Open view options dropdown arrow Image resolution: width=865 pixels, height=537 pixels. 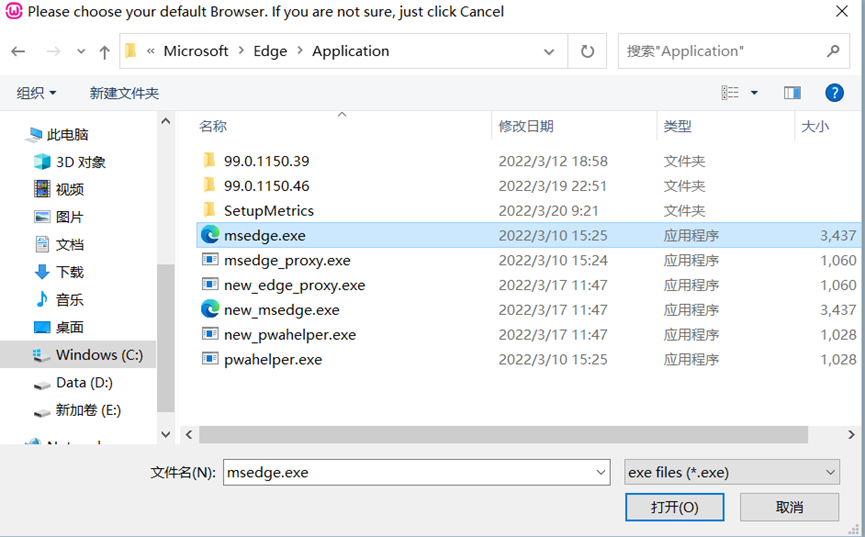(754, 93)
